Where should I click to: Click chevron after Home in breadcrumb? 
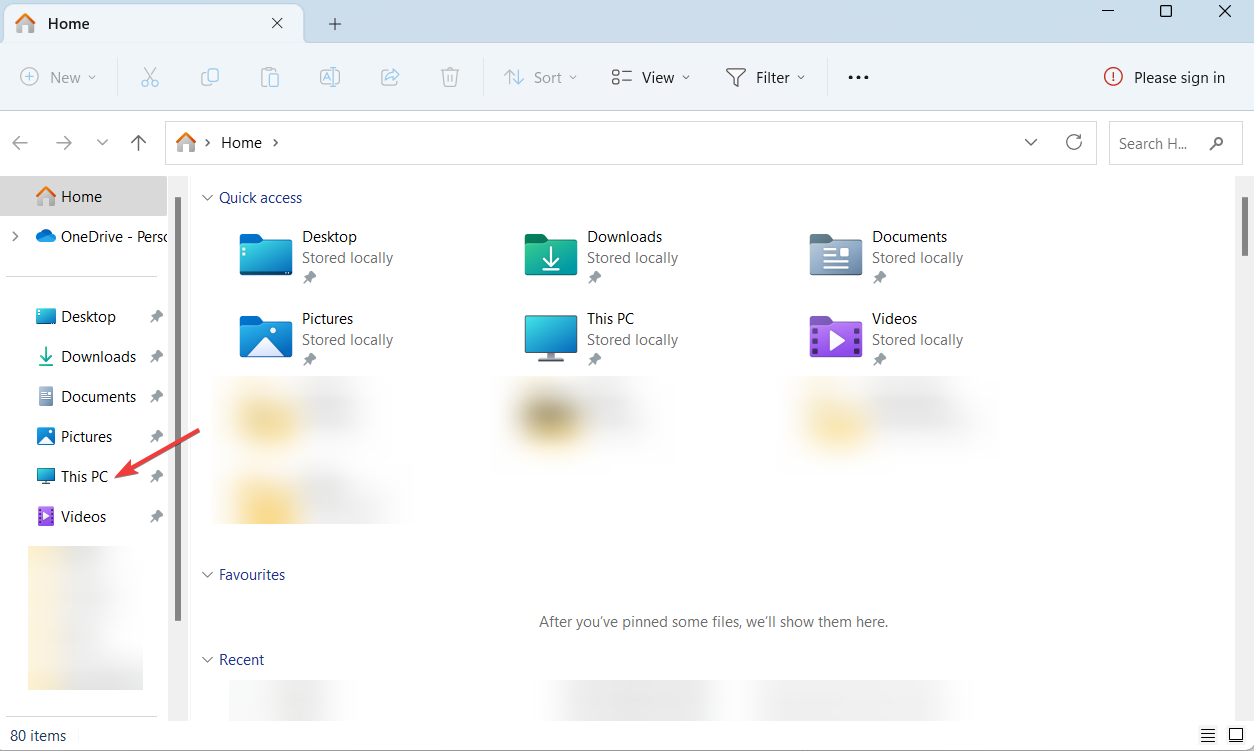point(276,143)
